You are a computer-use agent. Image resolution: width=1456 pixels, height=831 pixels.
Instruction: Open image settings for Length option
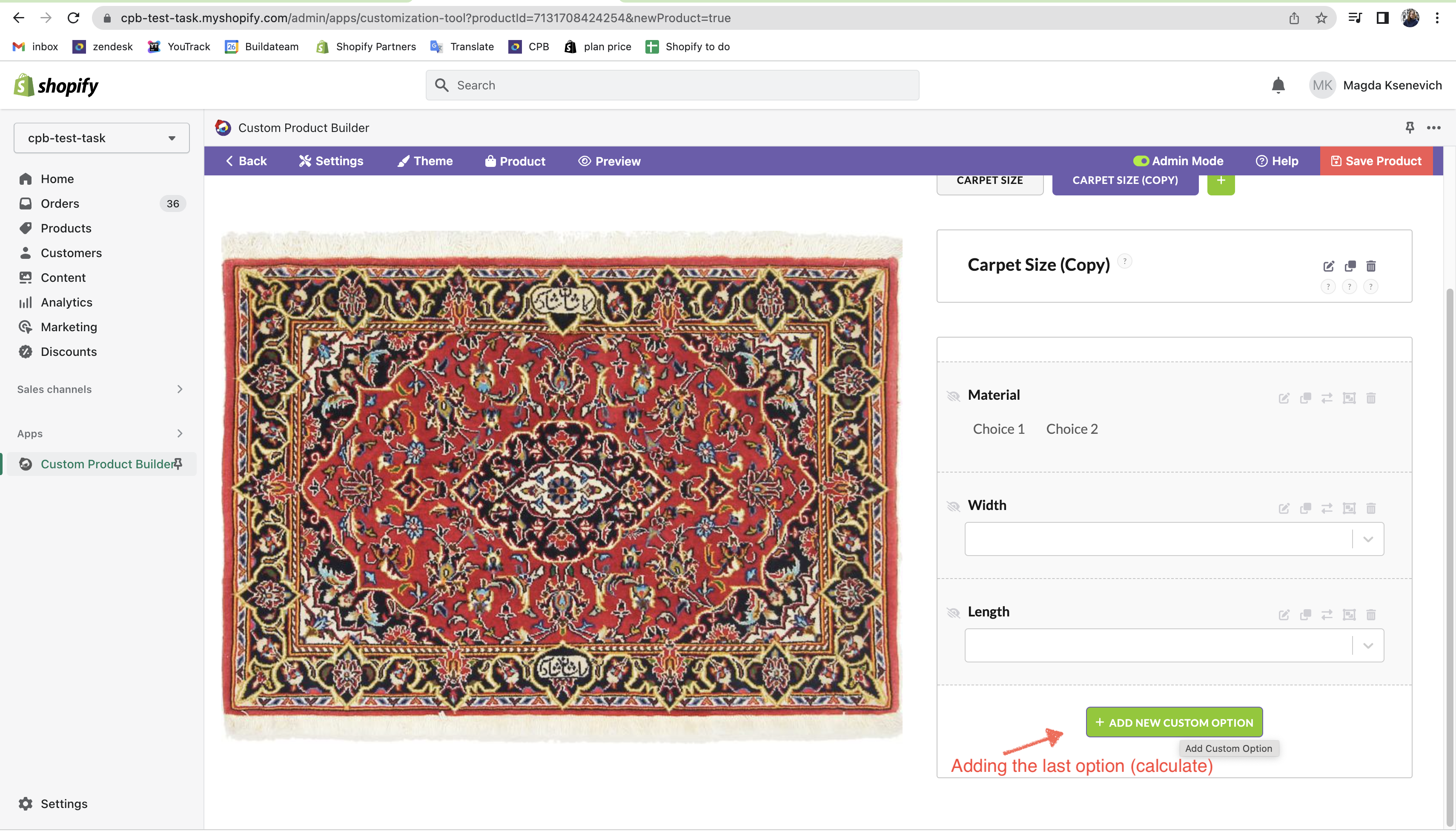pos(1349,615)
